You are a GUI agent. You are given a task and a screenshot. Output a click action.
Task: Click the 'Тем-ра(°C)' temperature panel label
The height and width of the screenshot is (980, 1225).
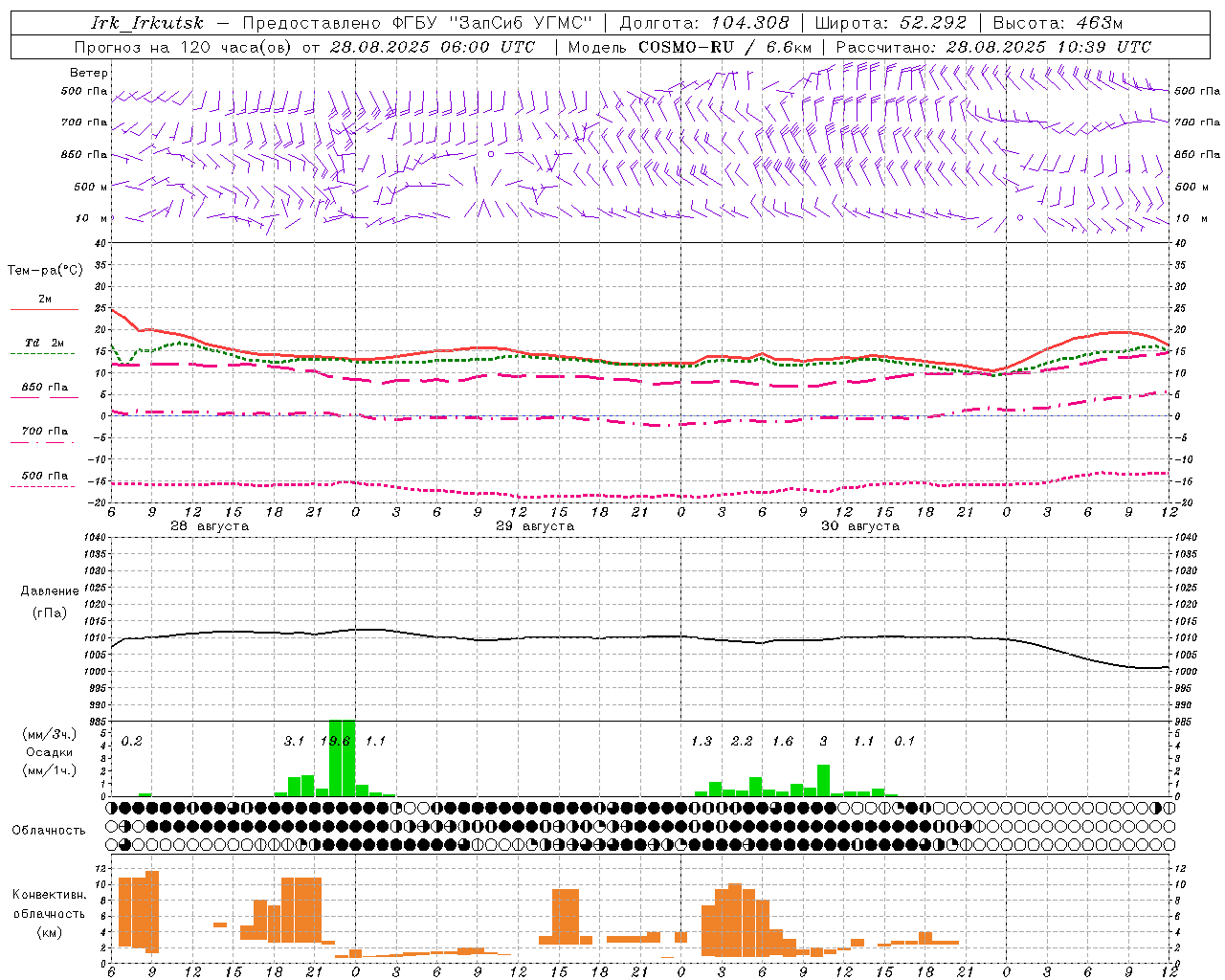click(x=45, y=271)
